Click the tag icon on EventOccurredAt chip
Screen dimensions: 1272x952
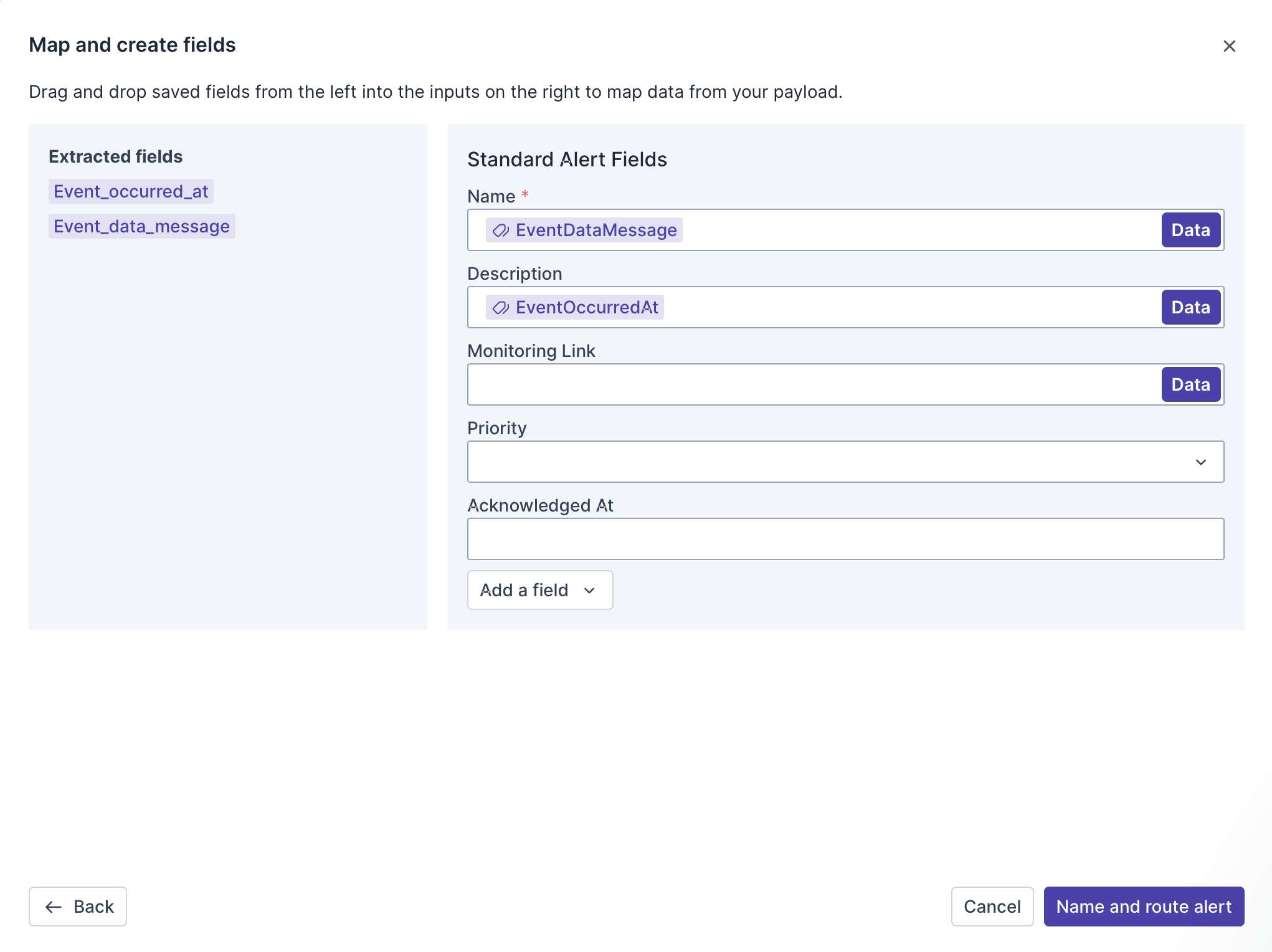tap(501, 308)
